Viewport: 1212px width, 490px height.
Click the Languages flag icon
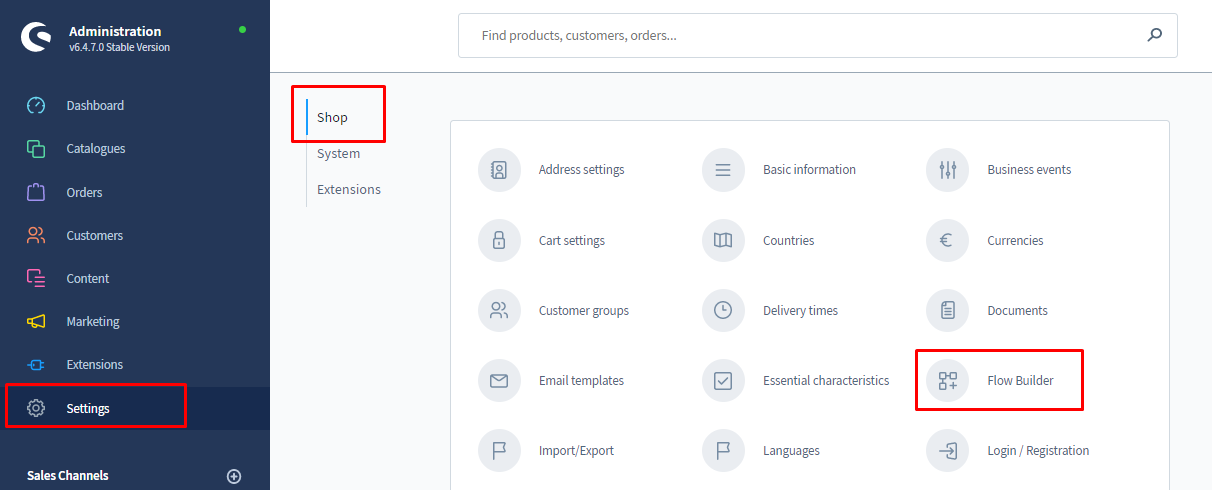point(723,450)
